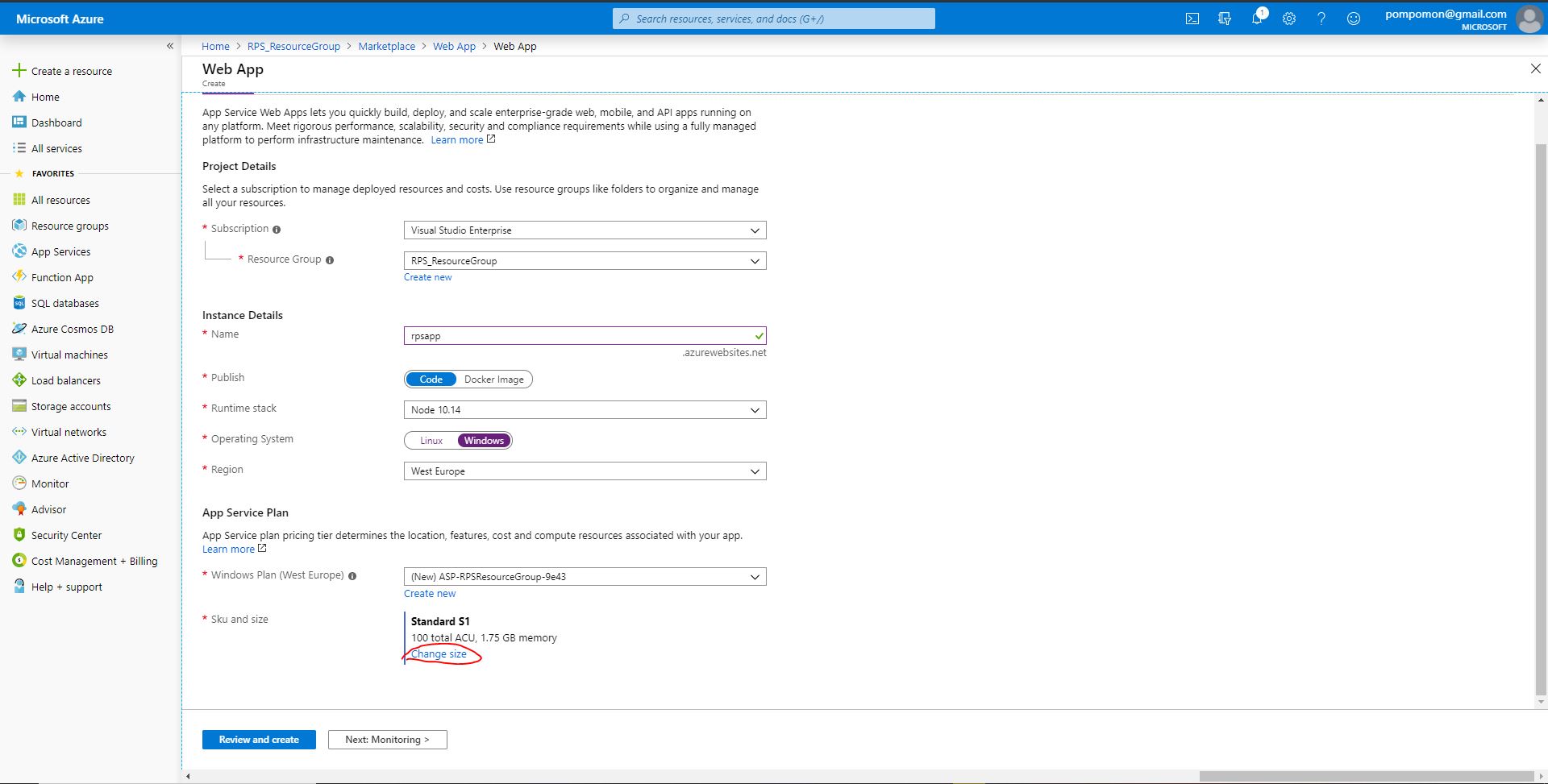The image size is (1548, 784).
Task: Close the Web App blade
Action: tap(1535, 69)
